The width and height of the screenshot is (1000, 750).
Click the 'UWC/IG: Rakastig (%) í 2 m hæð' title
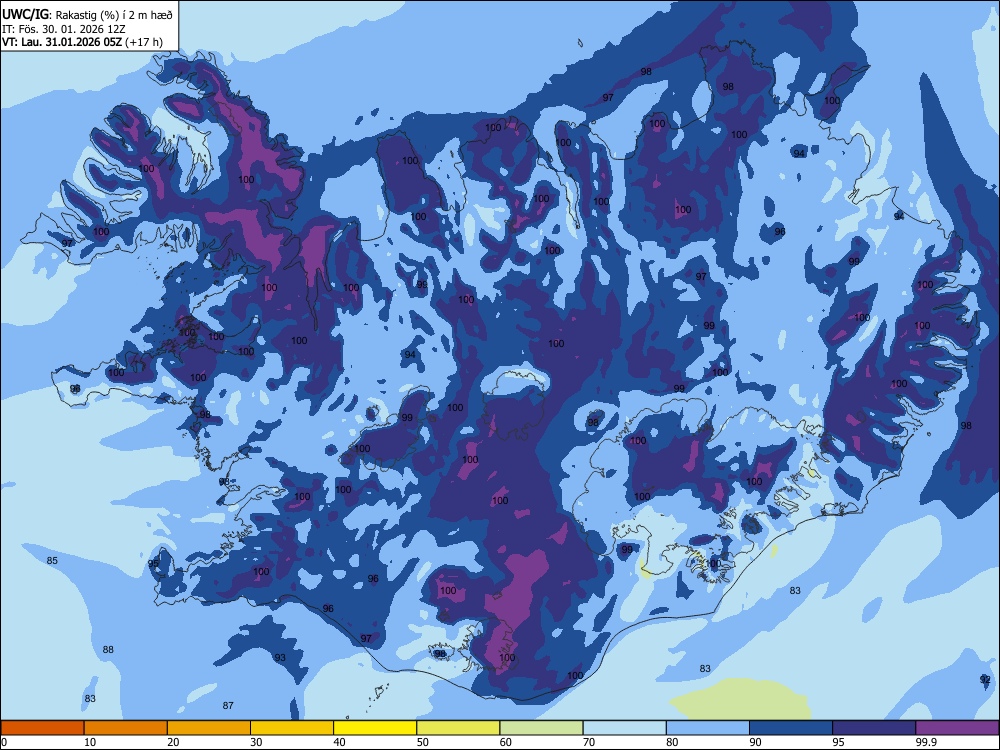click(x=87, y=14)
